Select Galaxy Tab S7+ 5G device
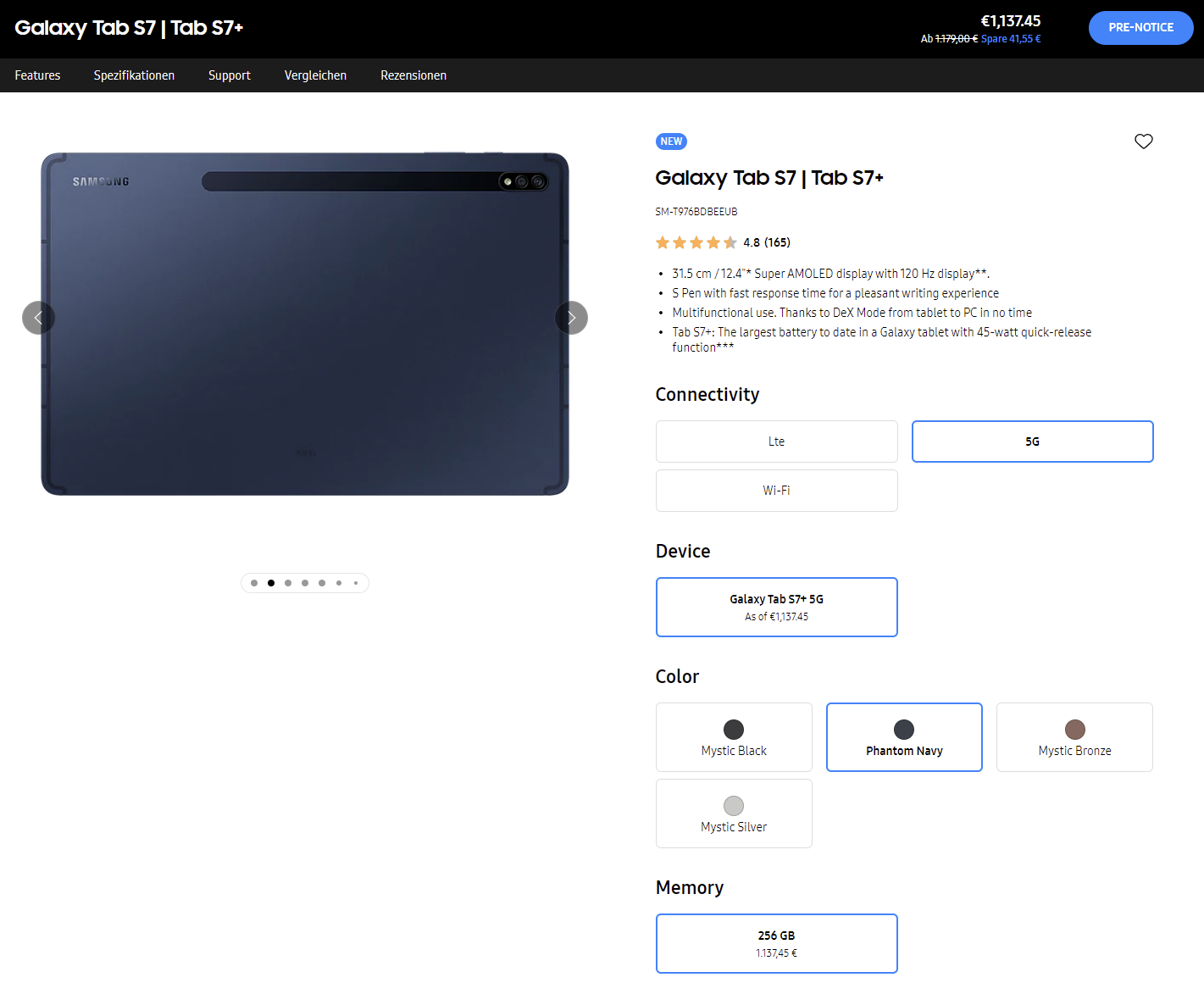The width and height of the screenshot is (1204, 994). tap(776, 607)
